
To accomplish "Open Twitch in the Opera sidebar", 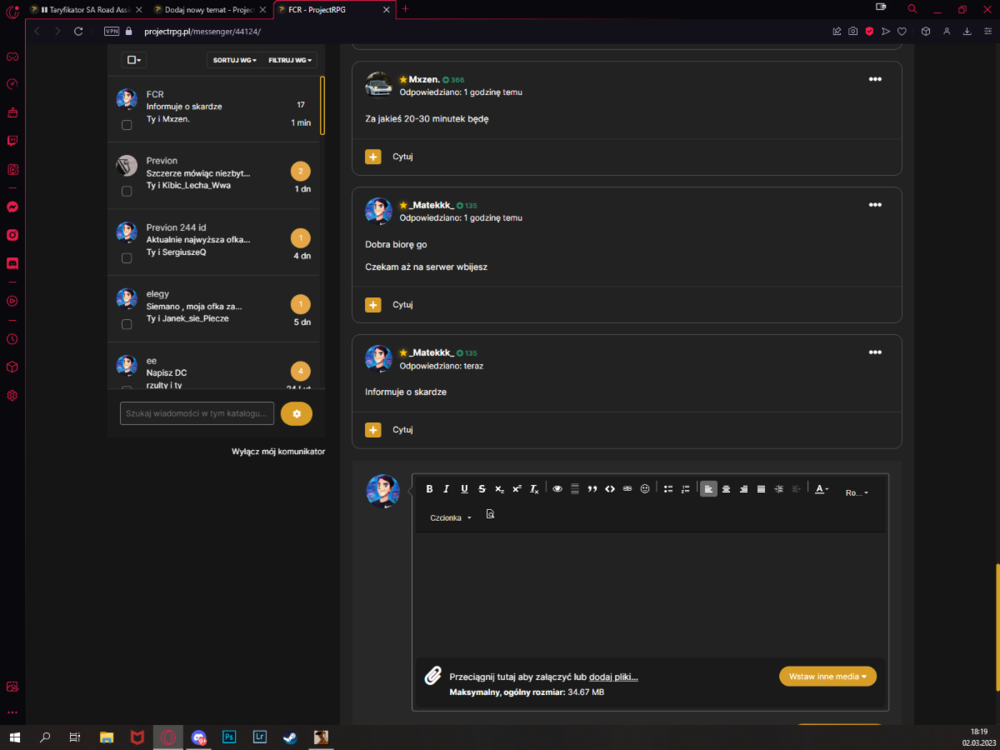I will pos(12,141).
